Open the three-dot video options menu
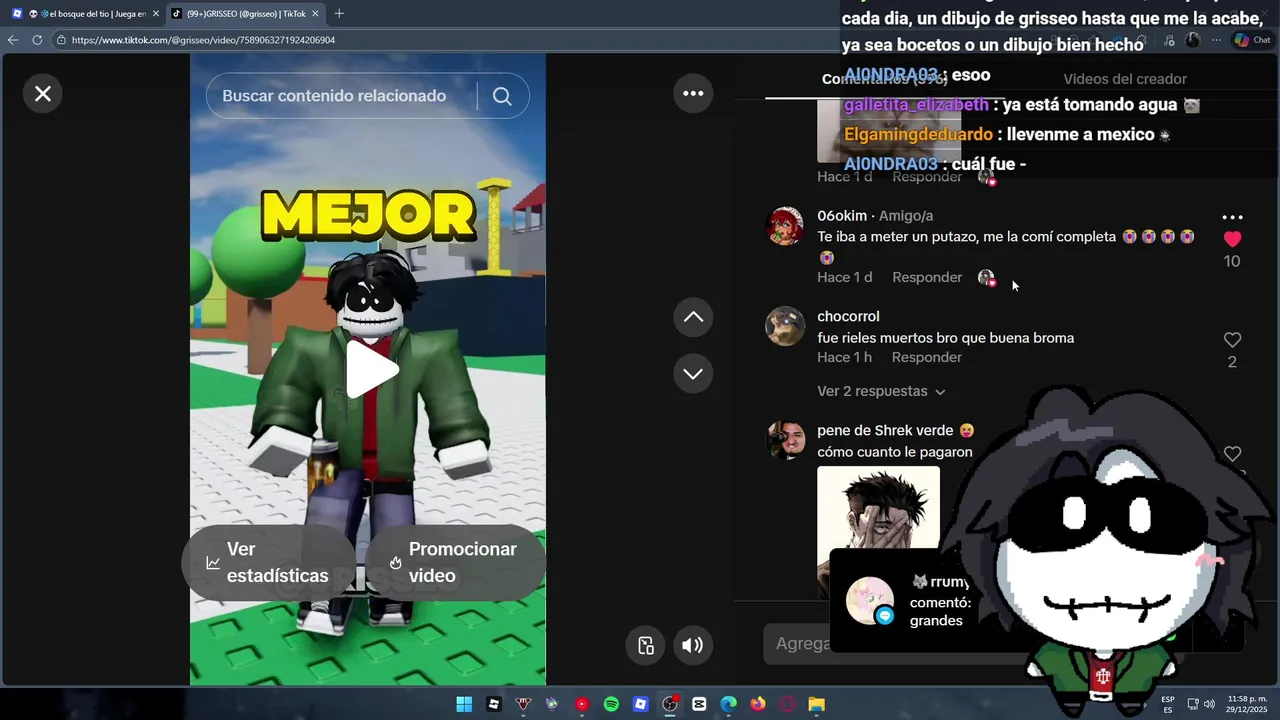The image size is (1280, 720). click(693, 93)
